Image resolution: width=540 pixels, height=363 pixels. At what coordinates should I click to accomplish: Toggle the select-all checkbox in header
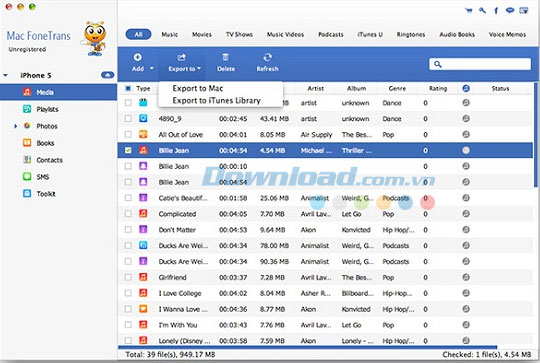128,89
